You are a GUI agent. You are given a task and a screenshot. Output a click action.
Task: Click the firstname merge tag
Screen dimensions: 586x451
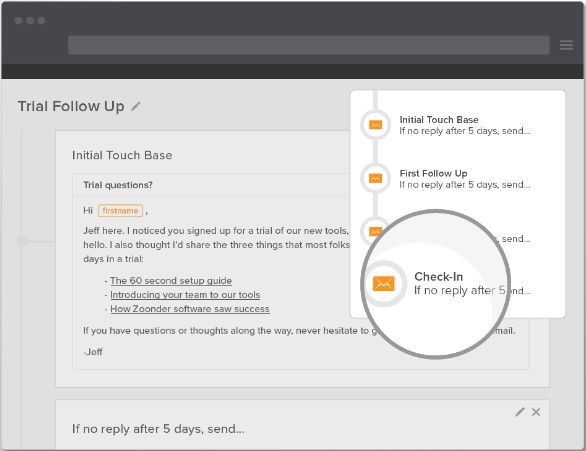tap(120, 211)
